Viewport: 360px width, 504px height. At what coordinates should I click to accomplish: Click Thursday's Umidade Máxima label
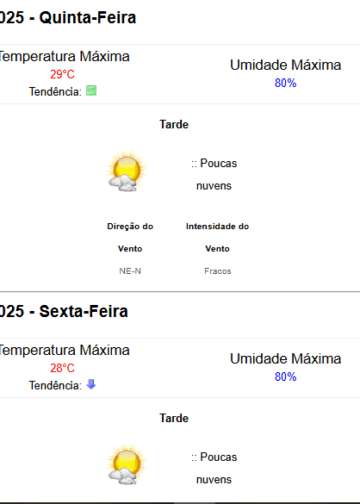(285, 65)
